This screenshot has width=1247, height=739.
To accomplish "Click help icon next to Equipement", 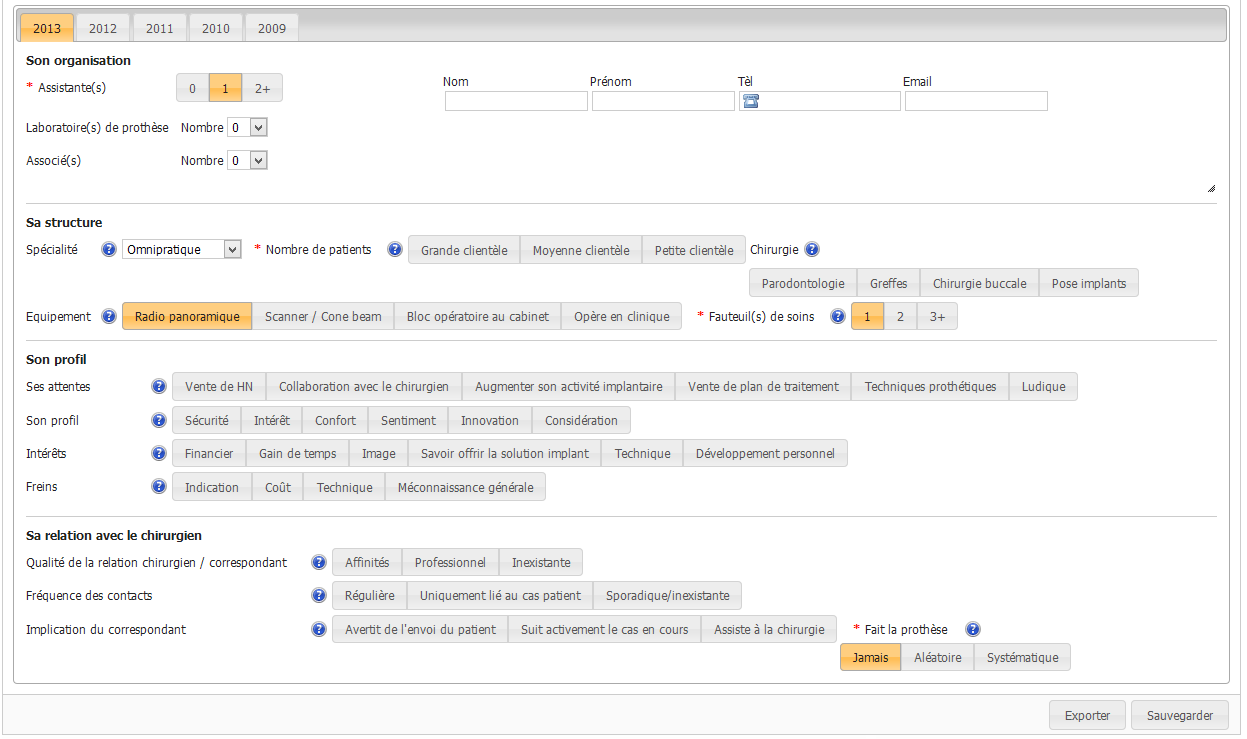I will [x=109, y=317].
